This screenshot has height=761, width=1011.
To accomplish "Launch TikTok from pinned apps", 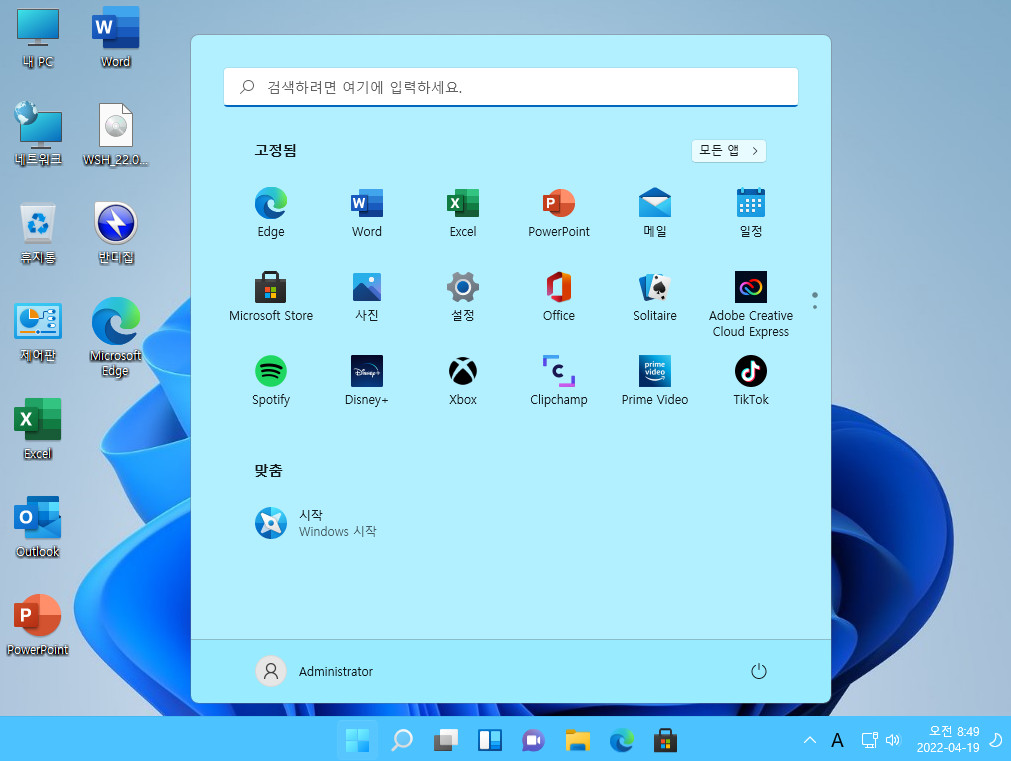I will [x=751, y=380].
